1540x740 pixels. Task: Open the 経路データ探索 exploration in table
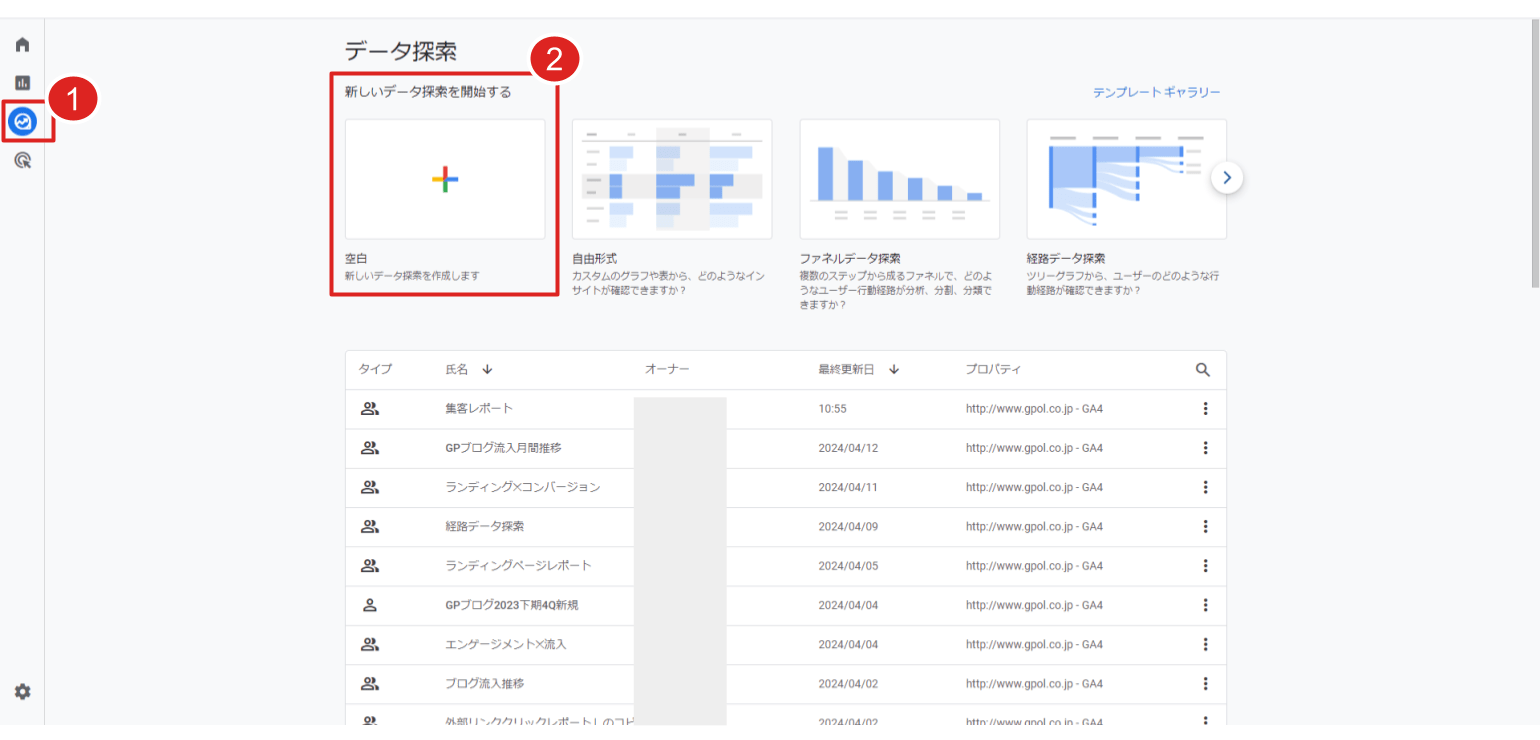pyautogui.click(x=484, y=526)
